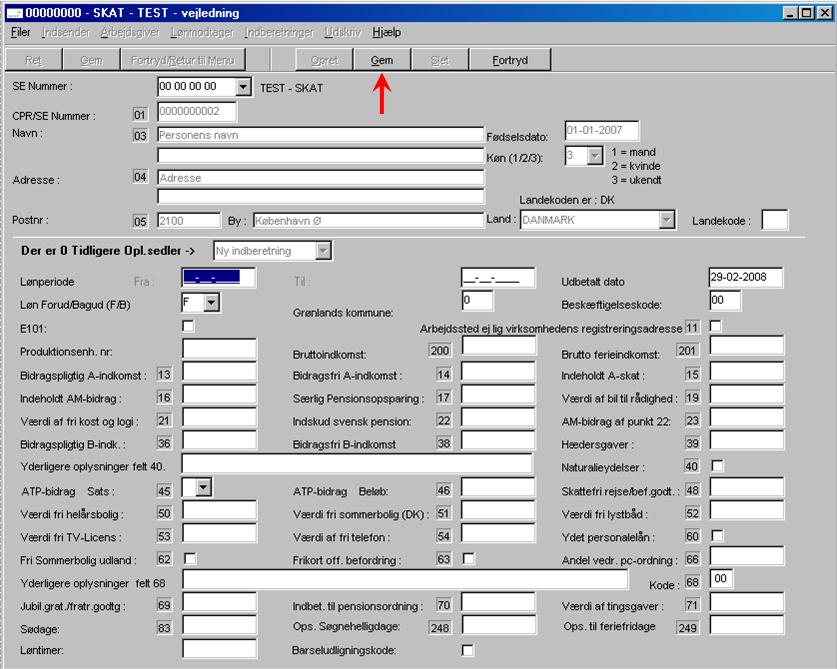Screen dimensions: 837x669
Task: Toggle the Fri Sommerbolig udland checkbox
Action: (x=189, y=558)
